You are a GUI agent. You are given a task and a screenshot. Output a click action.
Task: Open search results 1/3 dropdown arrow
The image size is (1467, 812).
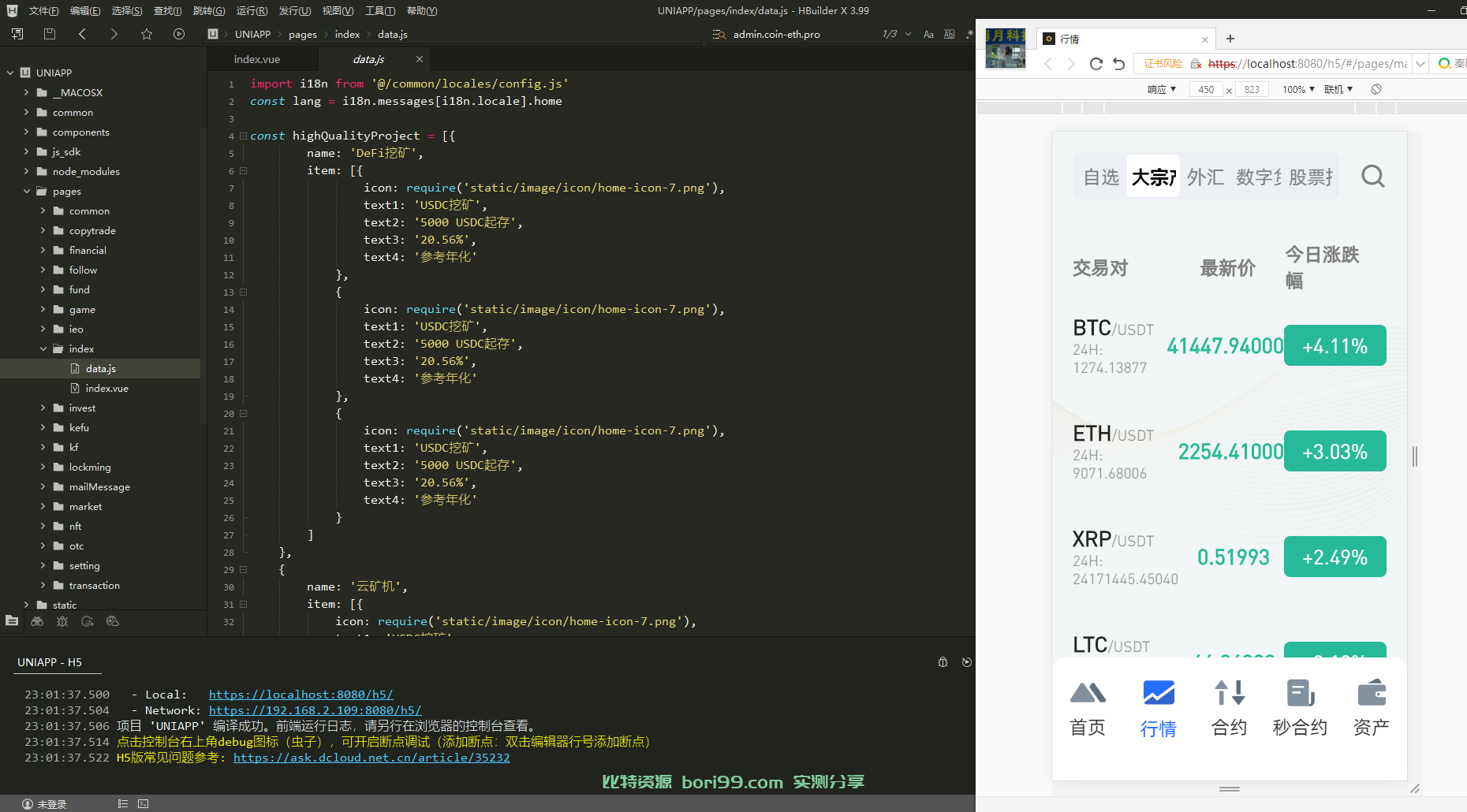tap(908, 34)
